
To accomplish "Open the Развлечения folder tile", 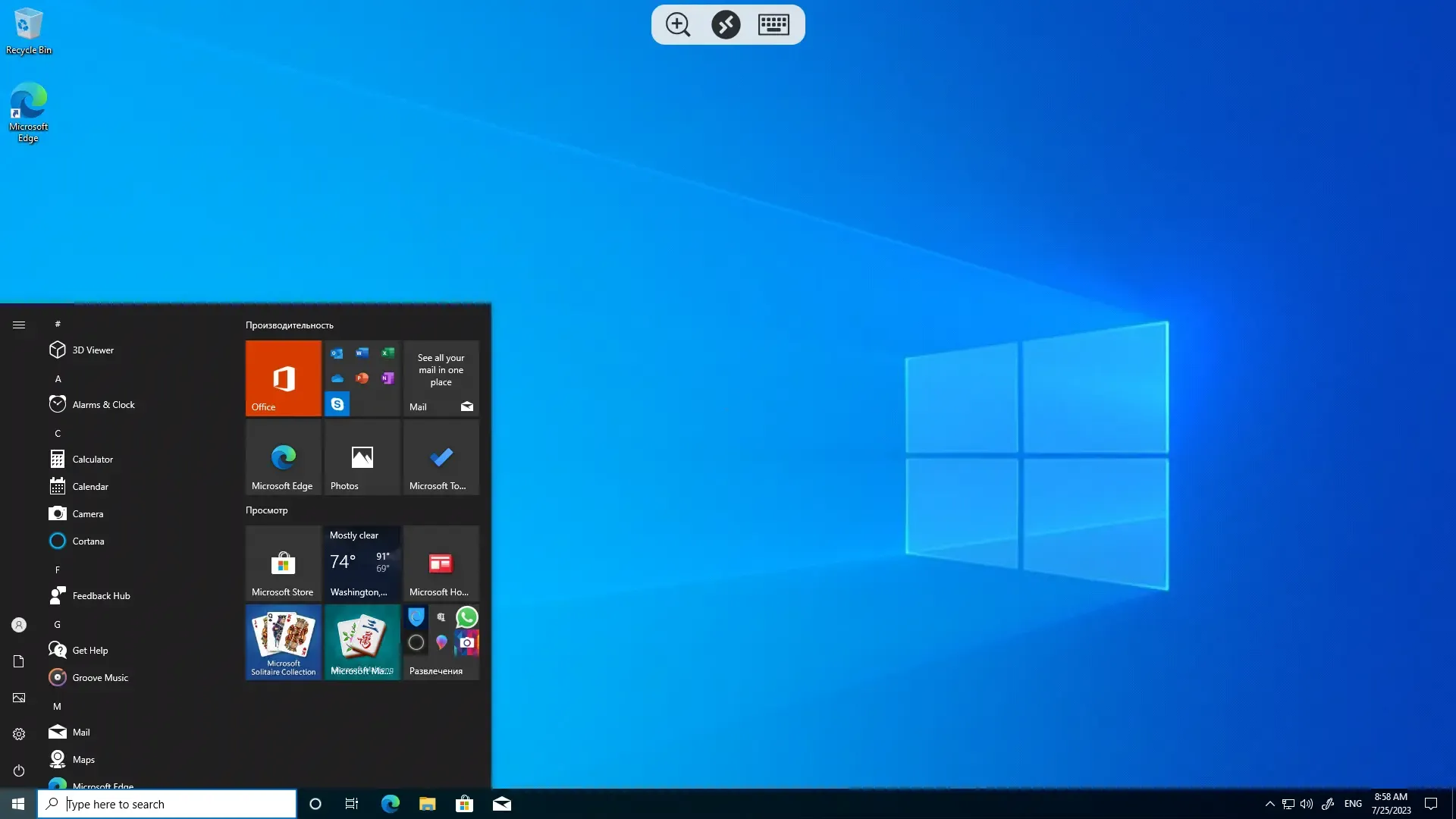I will point(441,642).
